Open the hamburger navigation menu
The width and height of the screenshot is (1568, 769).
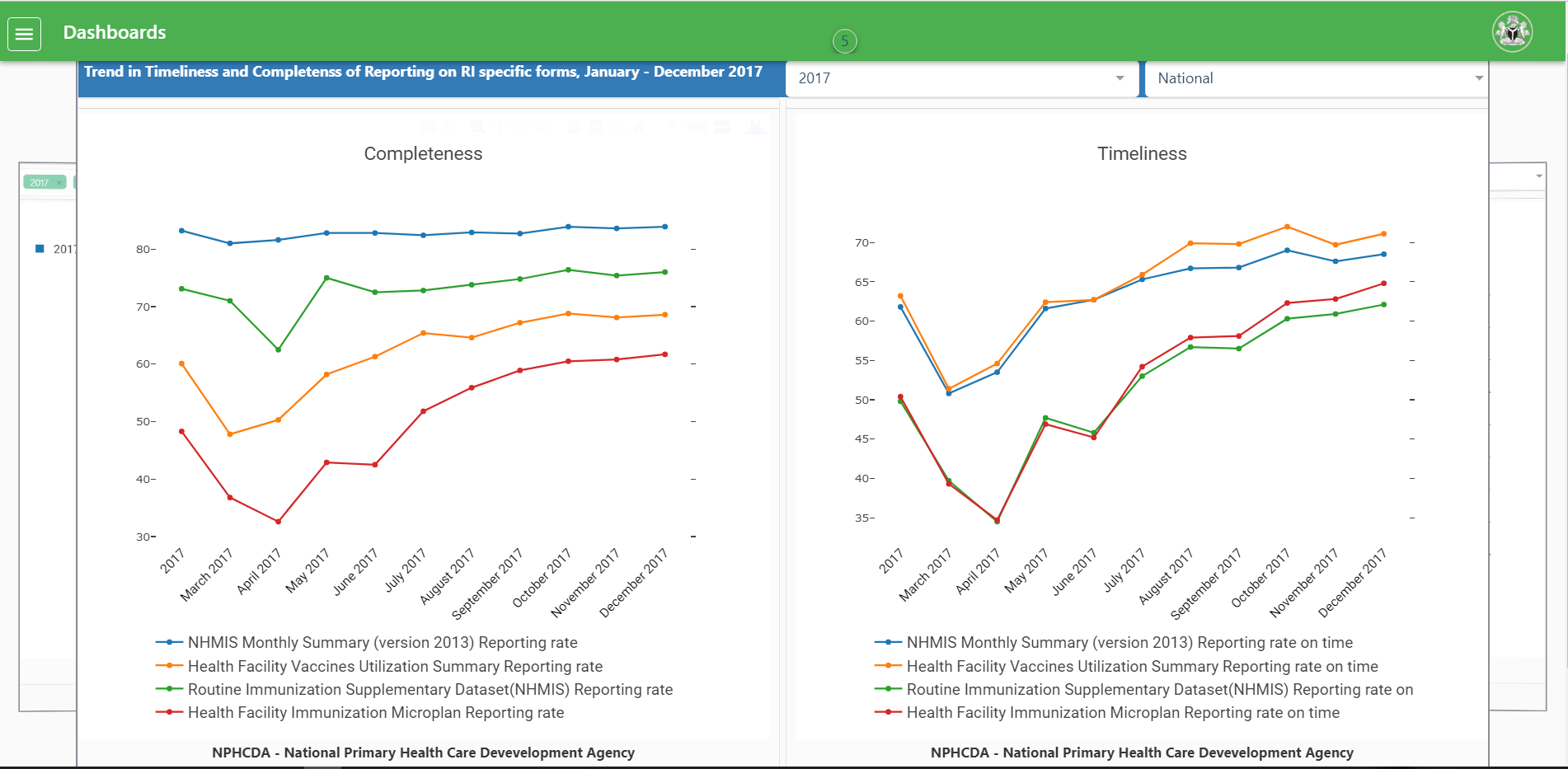pos(25,34)
